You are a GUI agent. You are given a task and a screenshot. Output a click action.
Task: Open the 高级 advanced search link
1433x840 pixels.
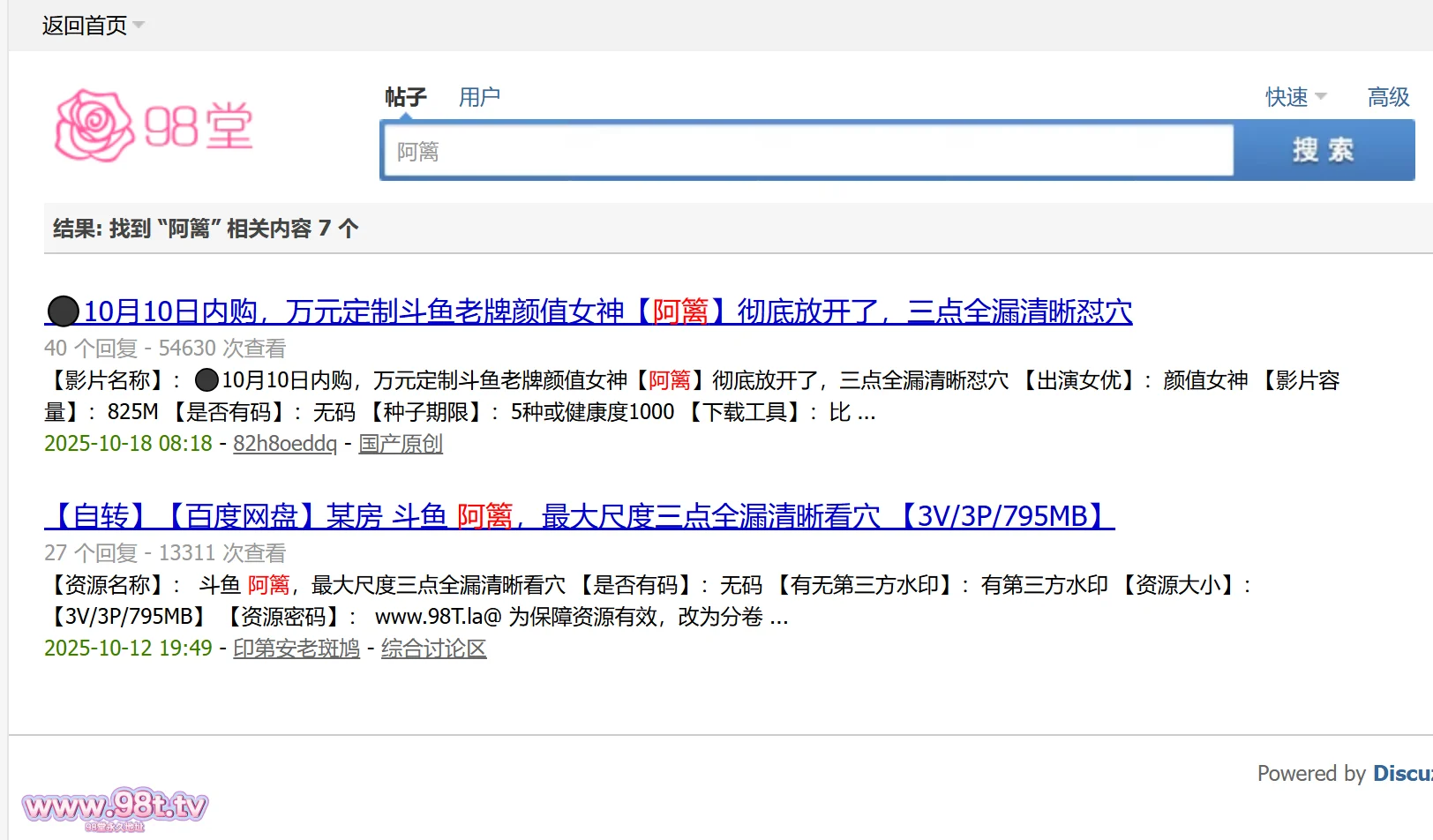pos(1388,97)
